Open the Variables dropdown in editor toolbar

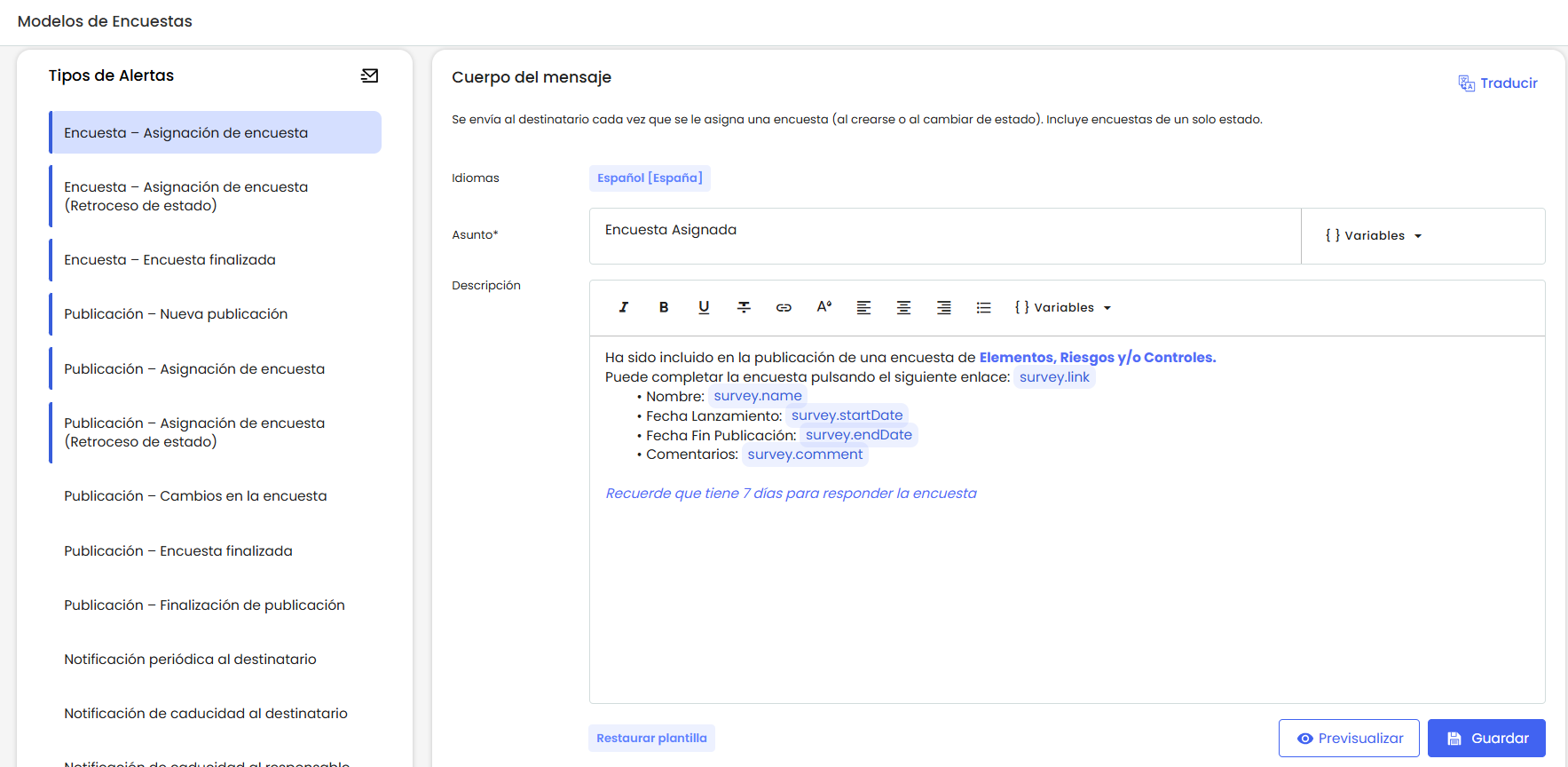click(x=1062, y=308)
